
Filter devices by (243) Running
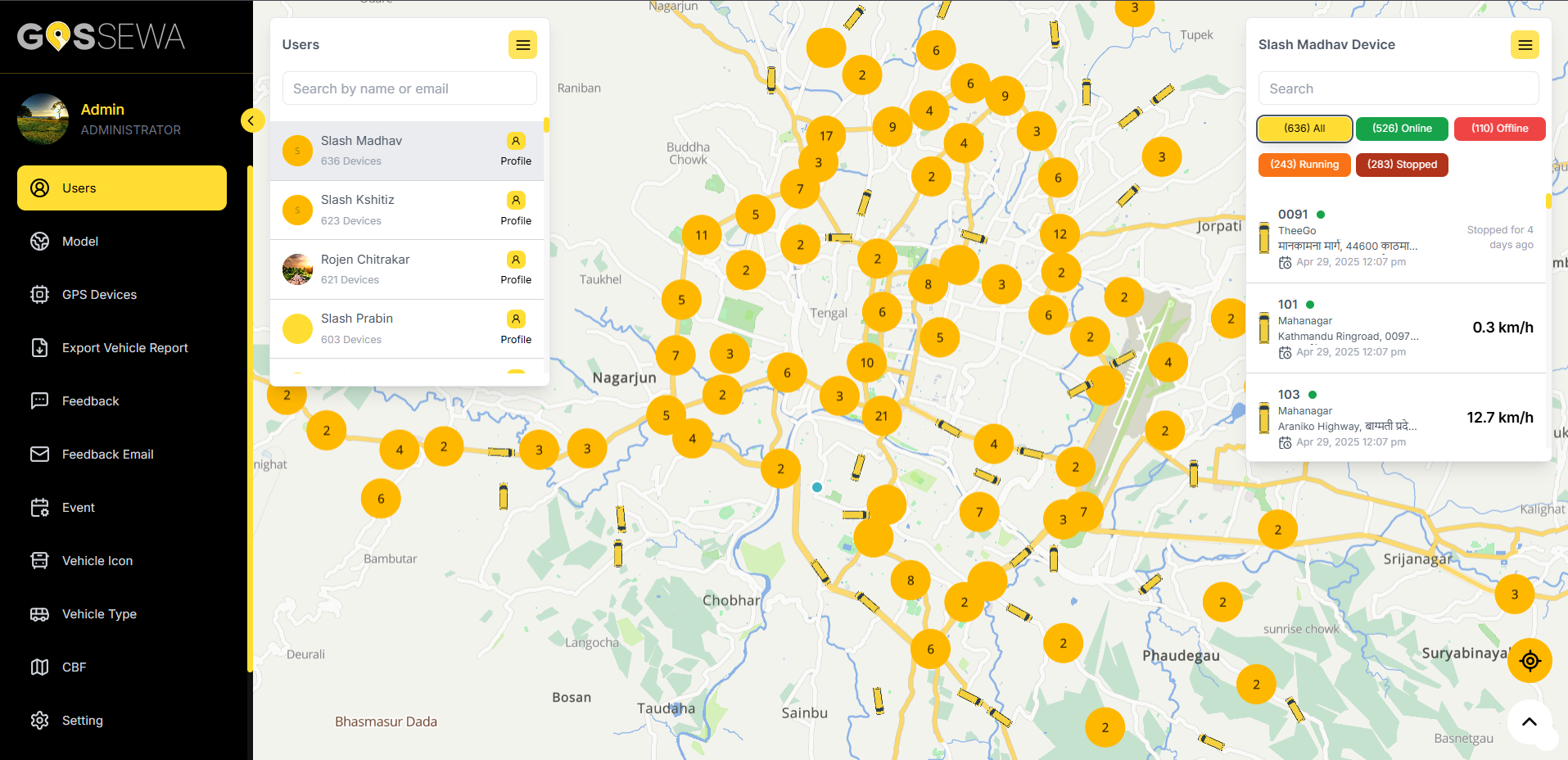pos(1304,165)
